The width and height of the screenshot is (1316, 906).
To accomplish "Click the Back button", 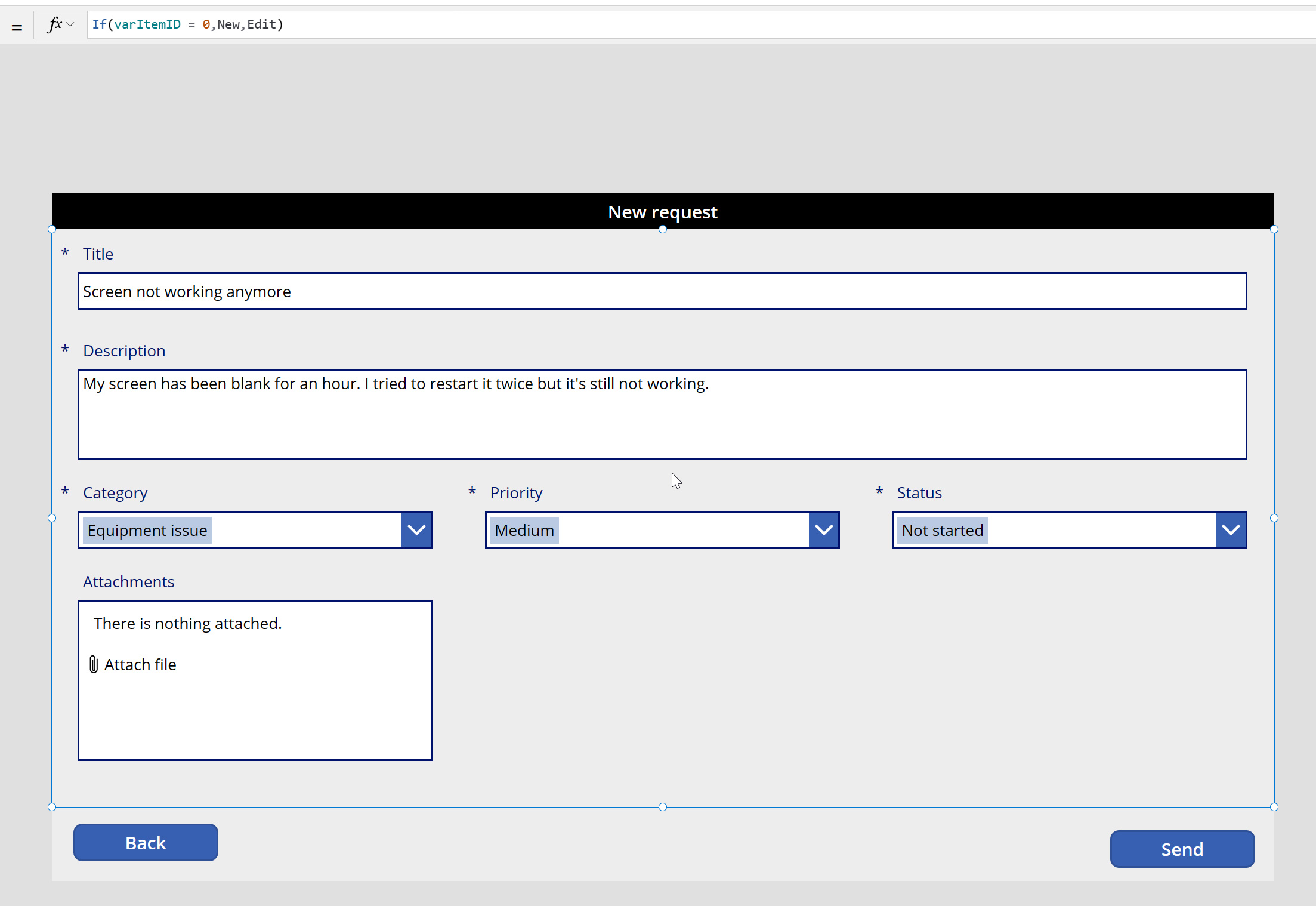I will [x=146, y=842].
